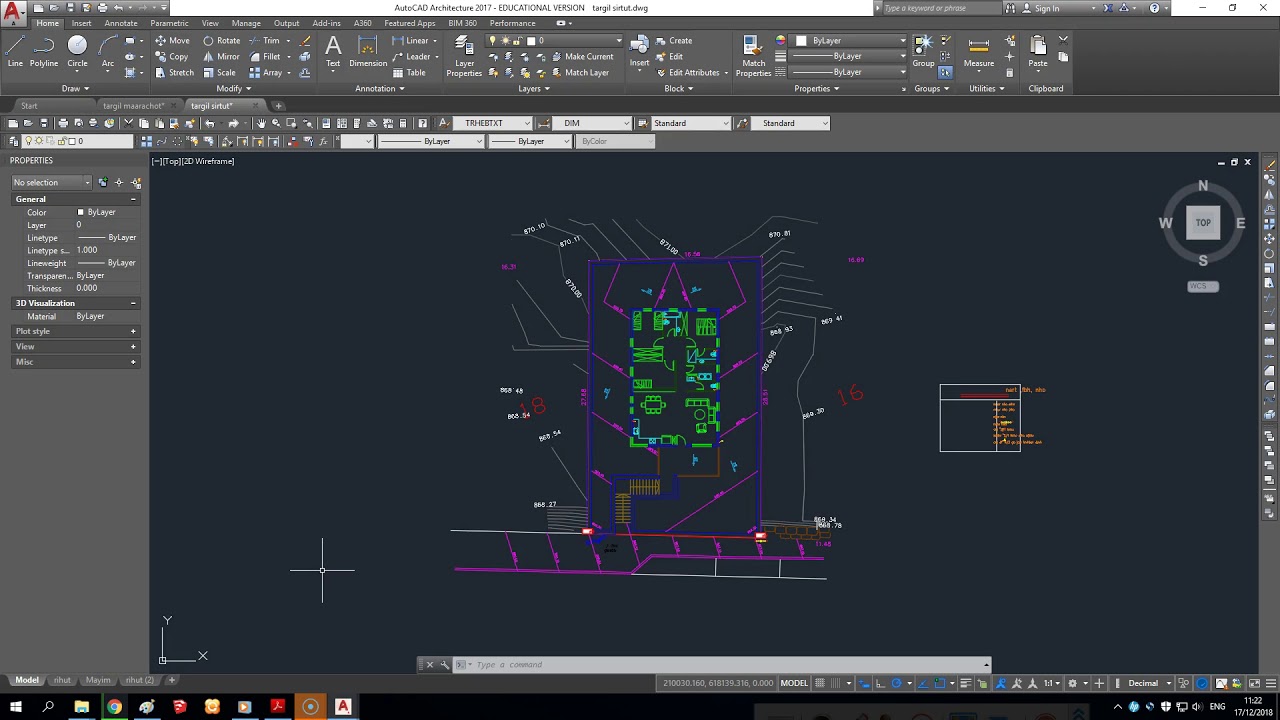The width and height of the screenshot is (1280, 720).
Task: Open the Measure utility
Action: coord(979,51)
